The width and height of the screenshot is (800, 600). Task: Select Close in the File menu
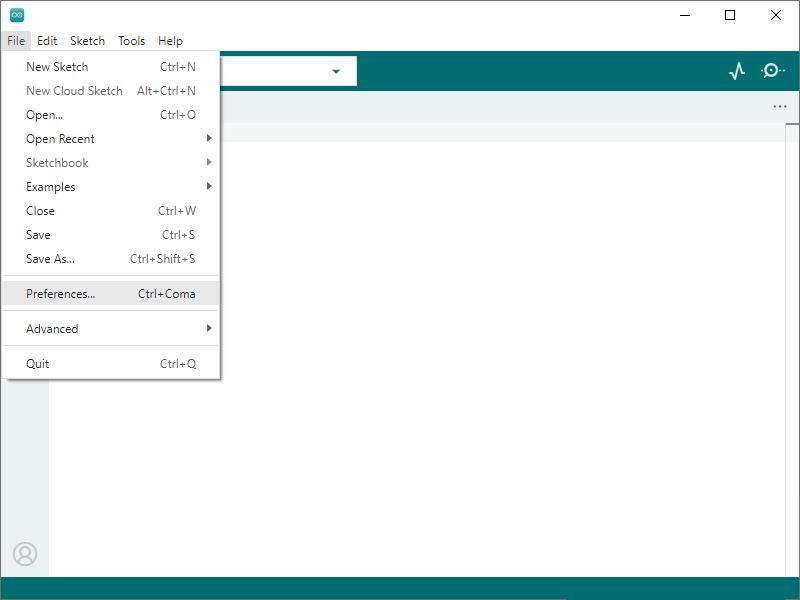(111, 211)
